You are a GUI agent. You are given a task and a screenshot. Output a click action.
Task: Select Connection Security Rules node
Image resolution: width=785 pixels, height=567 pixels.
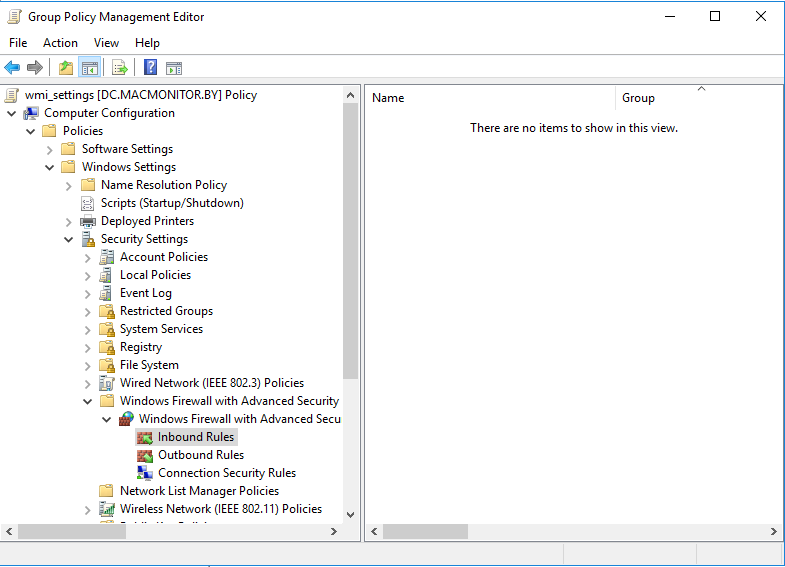point(226,473)
